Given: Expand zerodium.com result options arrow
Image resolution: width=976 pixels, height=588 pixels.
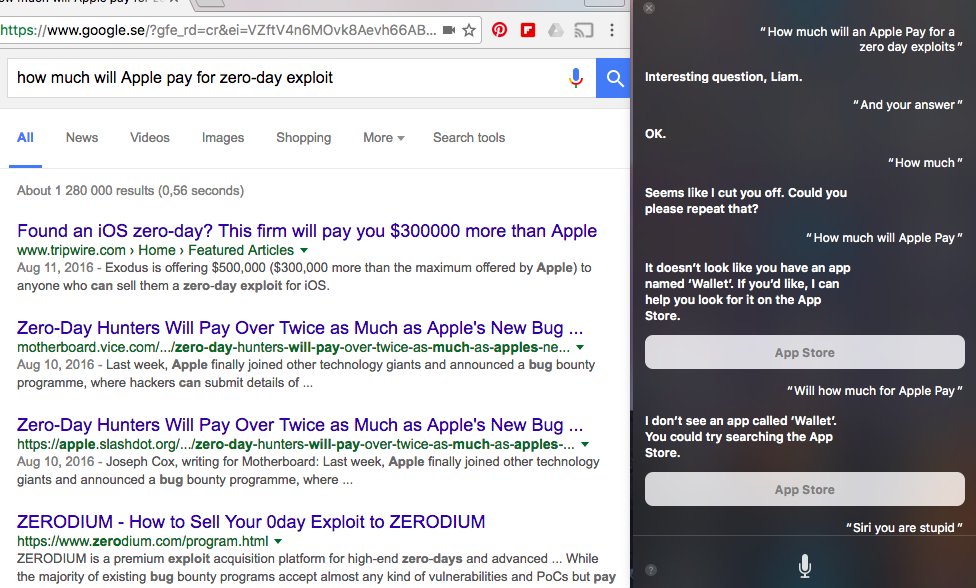Looking at the screenshot, I should (278, 542).
